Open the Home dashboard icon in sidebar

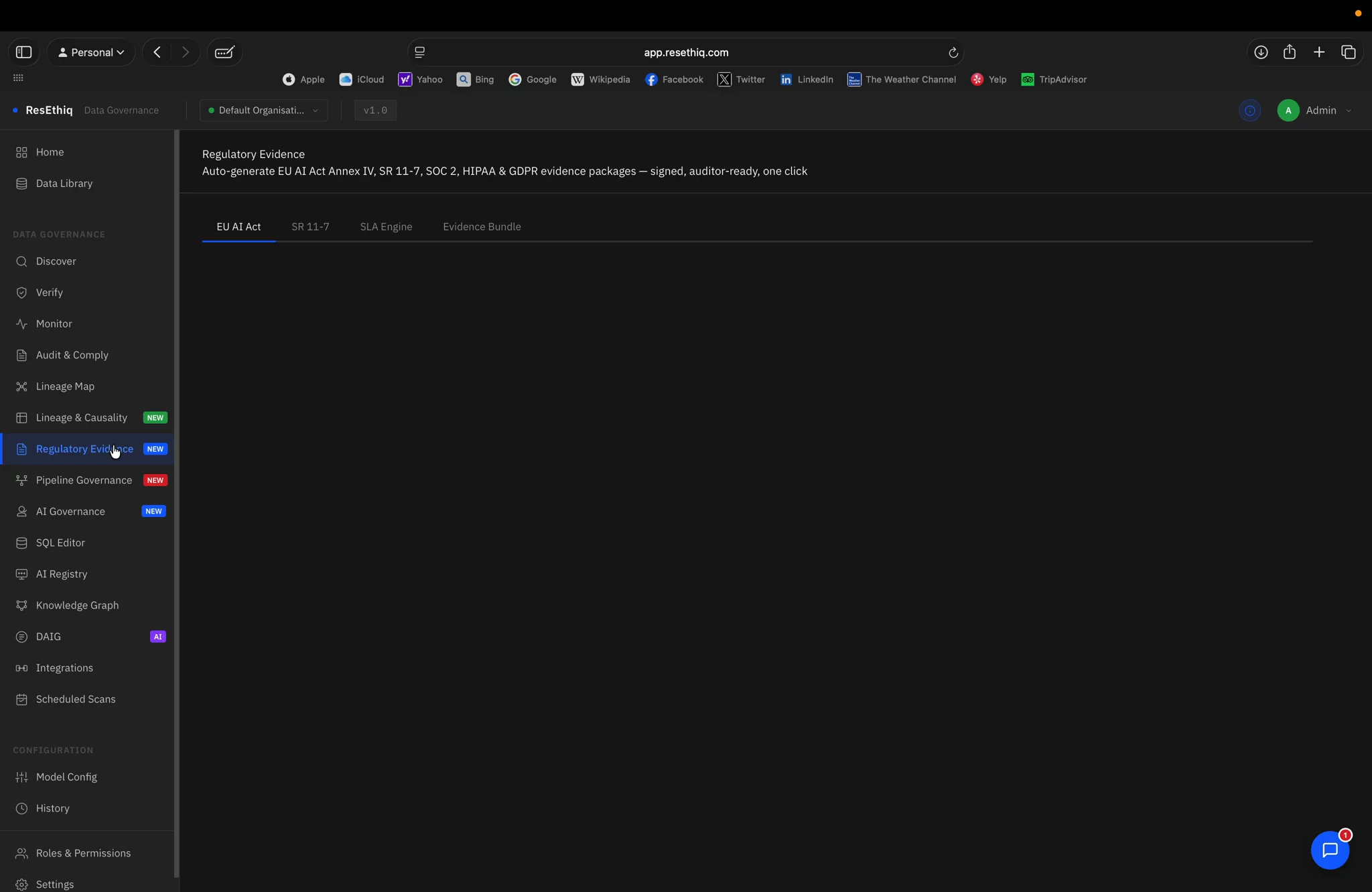pos(21,152)
